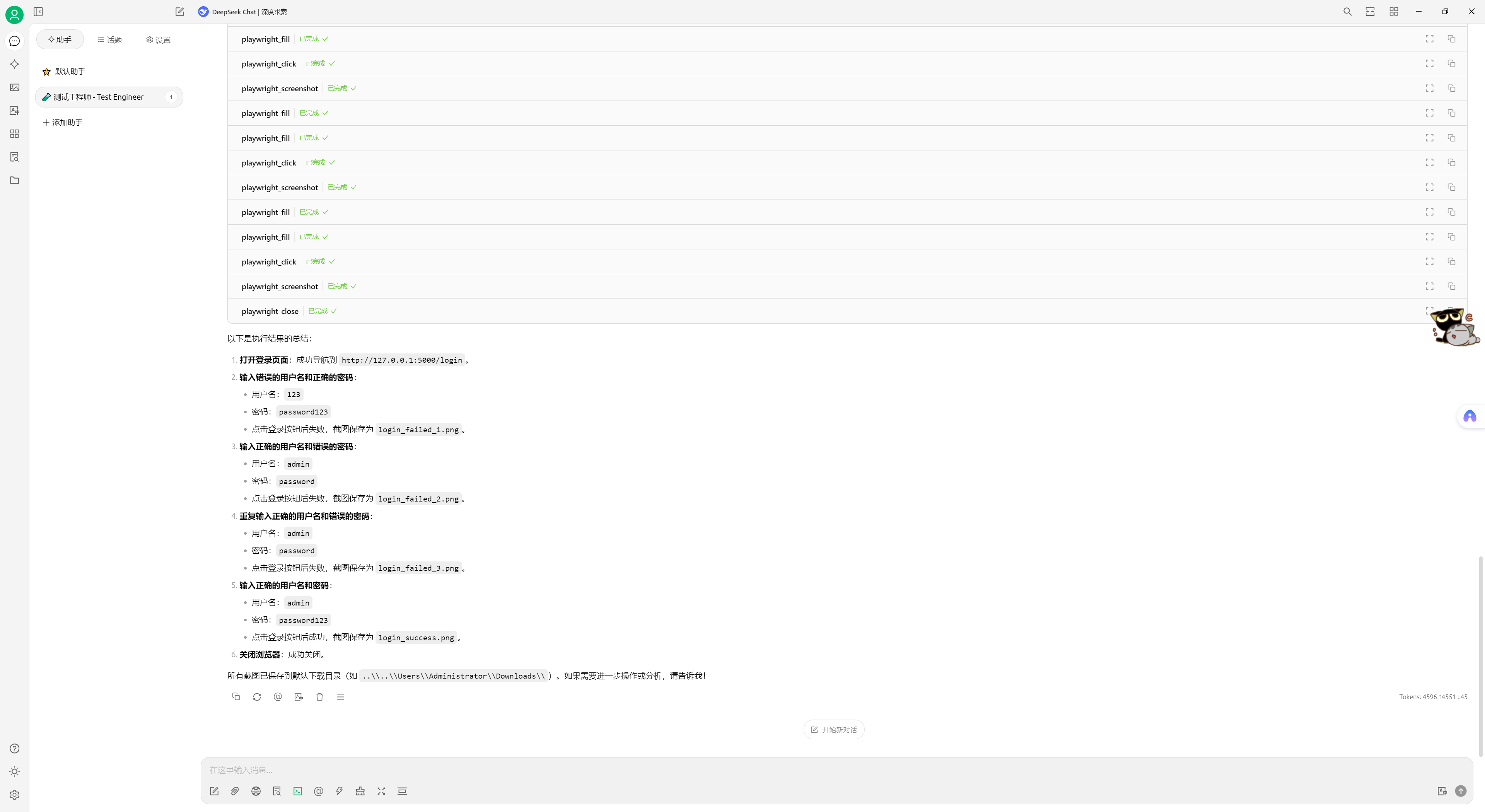Click 添加助手 to add assistant
1485x812 pixels.
pyautogui.click(x=63, y=123)
